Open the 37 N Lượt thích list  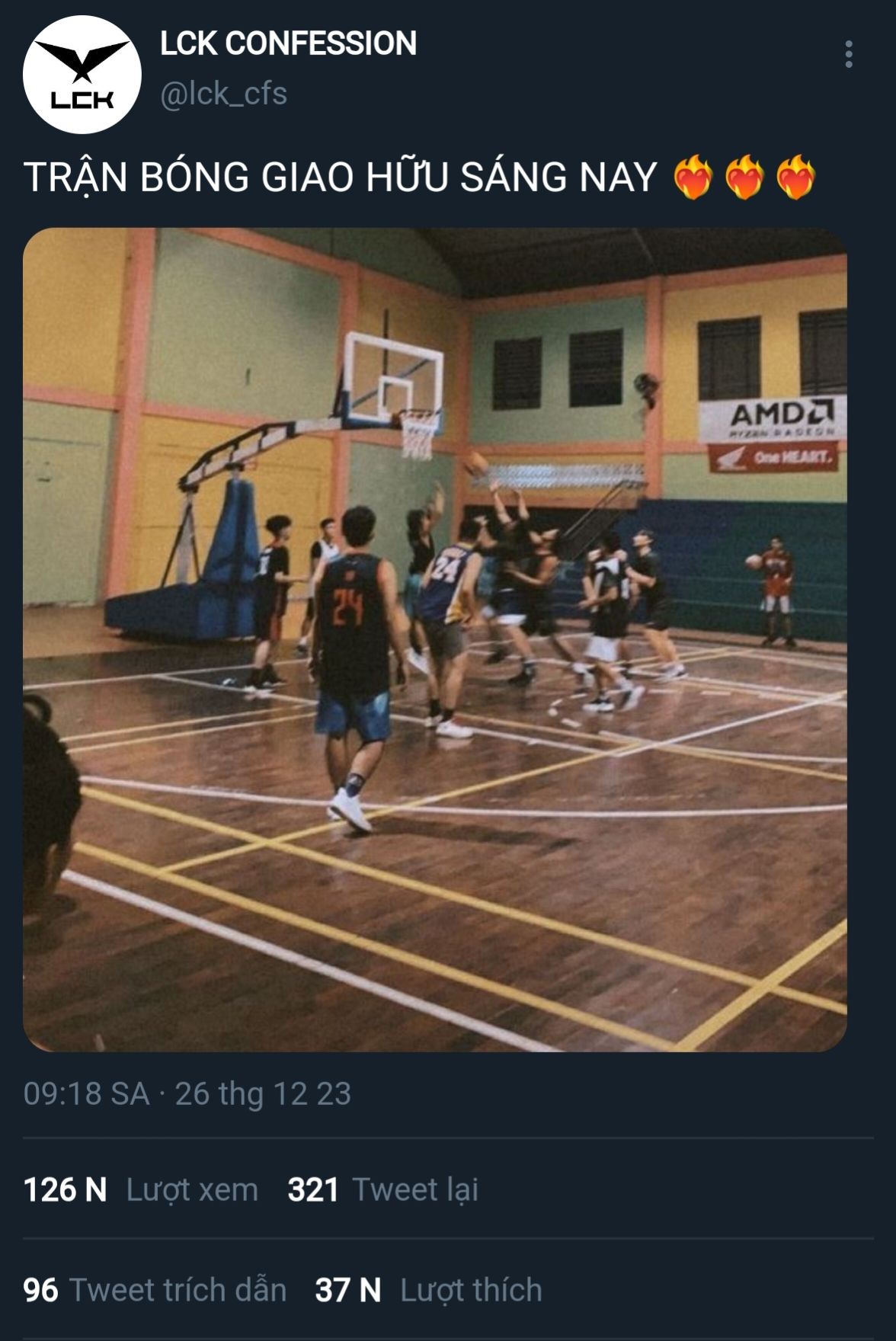click(429, 1290)
